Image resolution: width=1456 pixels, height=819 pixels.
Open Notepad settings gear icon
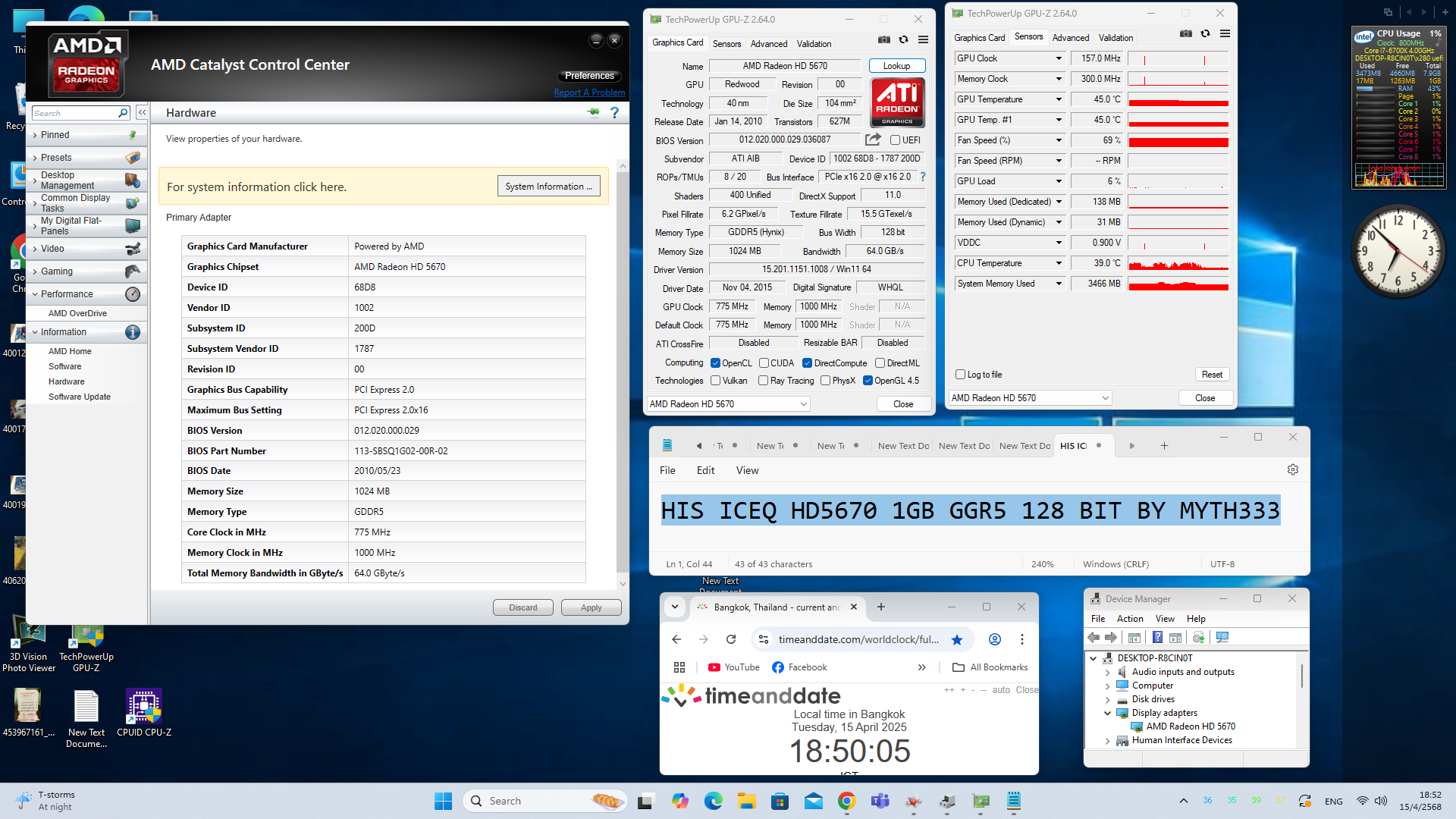click(x=1293, y=469)
